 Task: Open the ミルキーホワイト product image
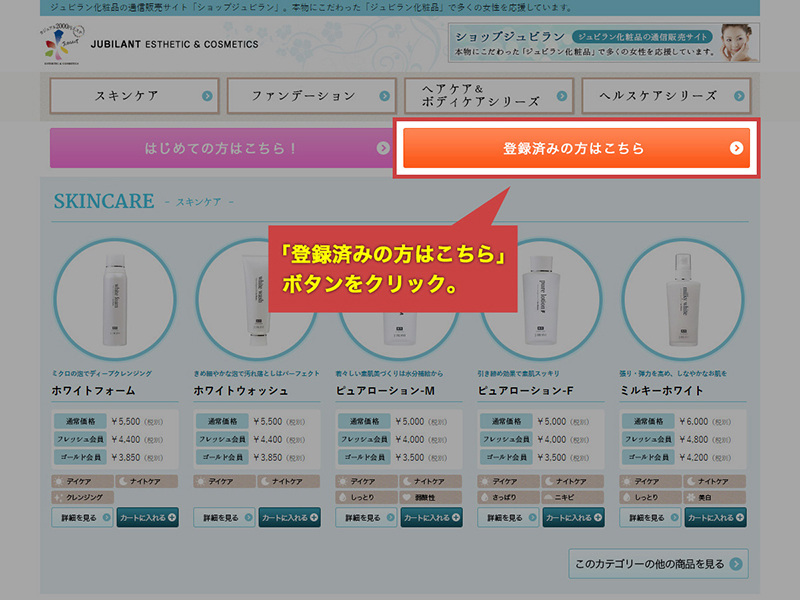click(x=683, y=299)
